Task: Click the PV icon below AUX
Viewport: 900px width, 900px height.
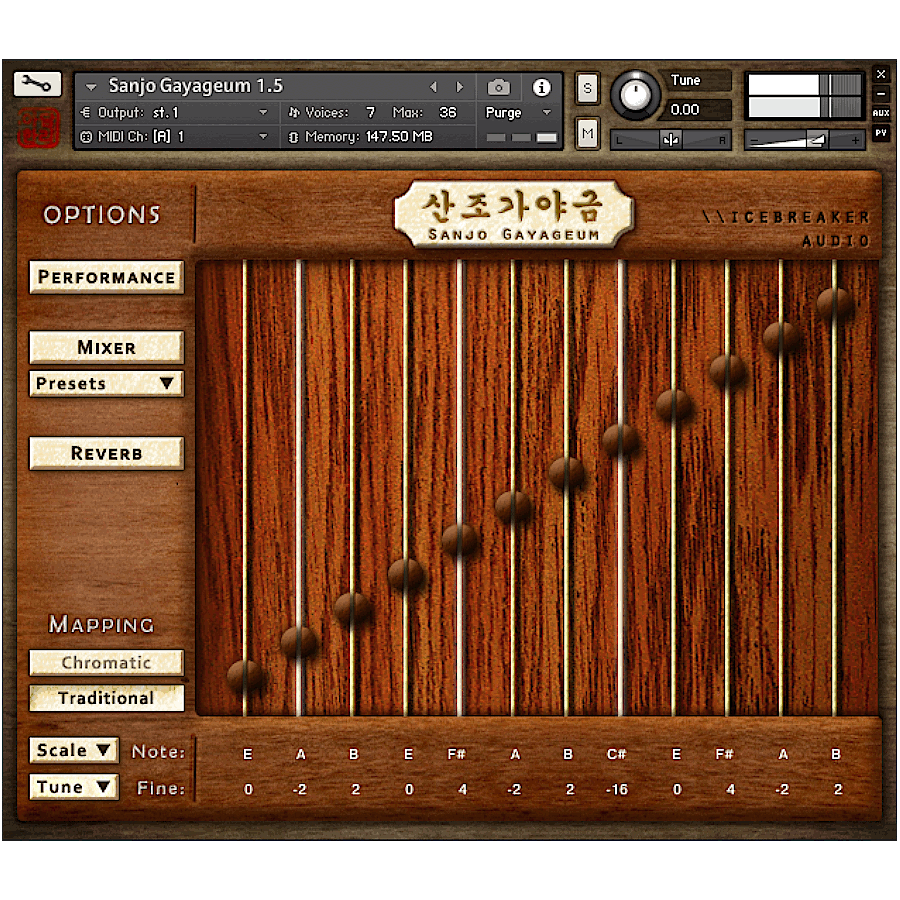Action: (x=879, y=131)
